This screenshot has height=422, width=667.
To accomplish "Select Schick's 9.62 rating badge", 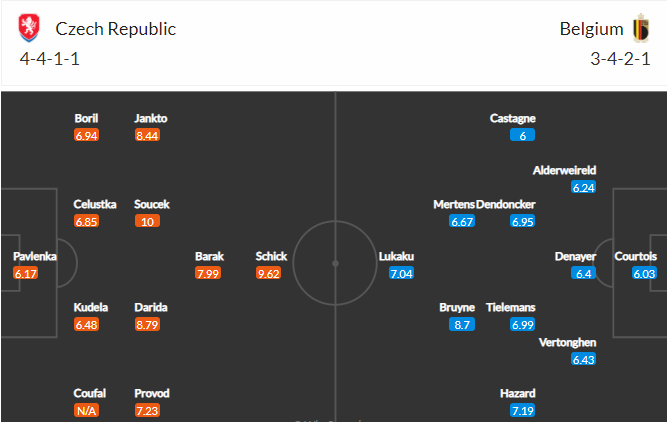I will (268, 273).
